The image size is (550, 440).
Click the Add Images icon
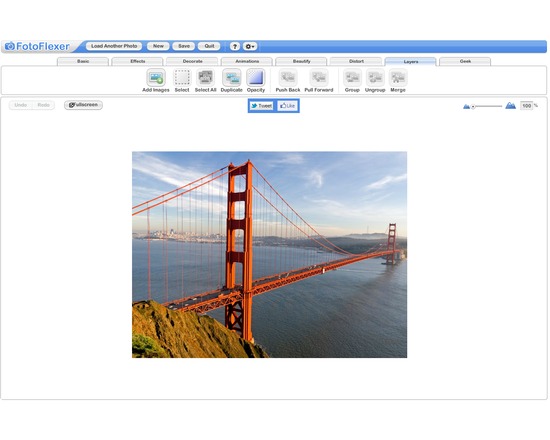[x=156, y=78]
